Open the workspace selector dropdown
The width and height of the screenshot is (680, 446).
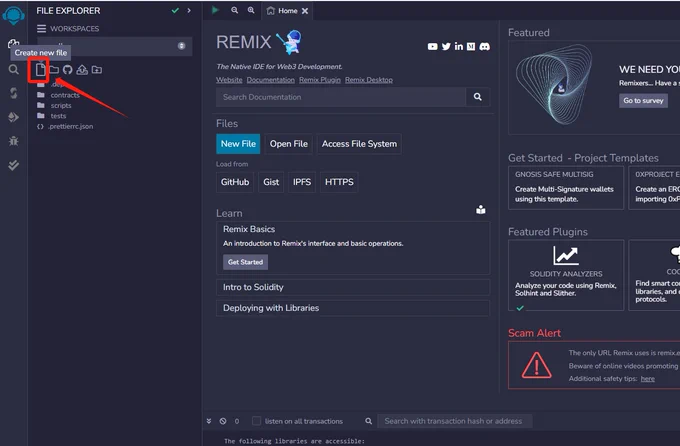(x=115, y=46)
